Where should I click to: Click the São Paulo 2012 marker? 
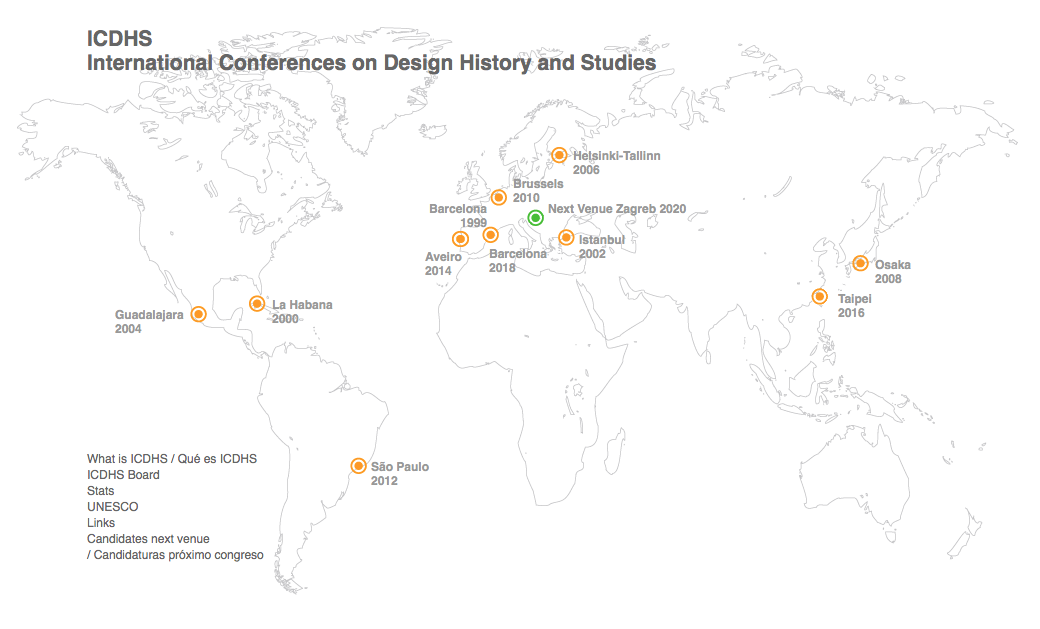[x=358, y=466]
